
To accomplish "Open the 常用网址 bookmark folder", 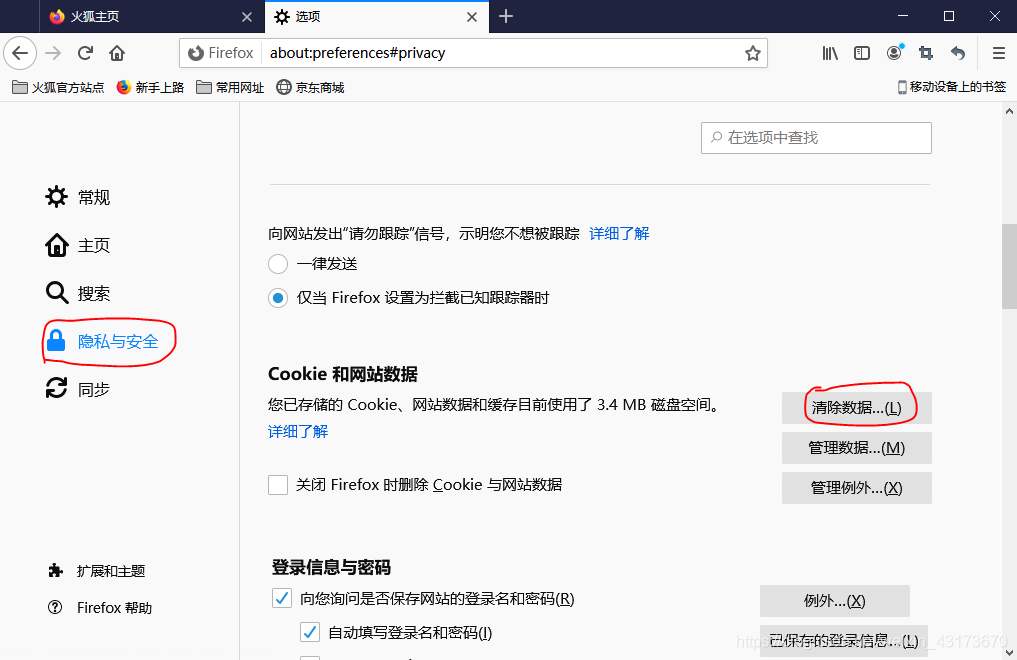I will (x=230, y=88).
